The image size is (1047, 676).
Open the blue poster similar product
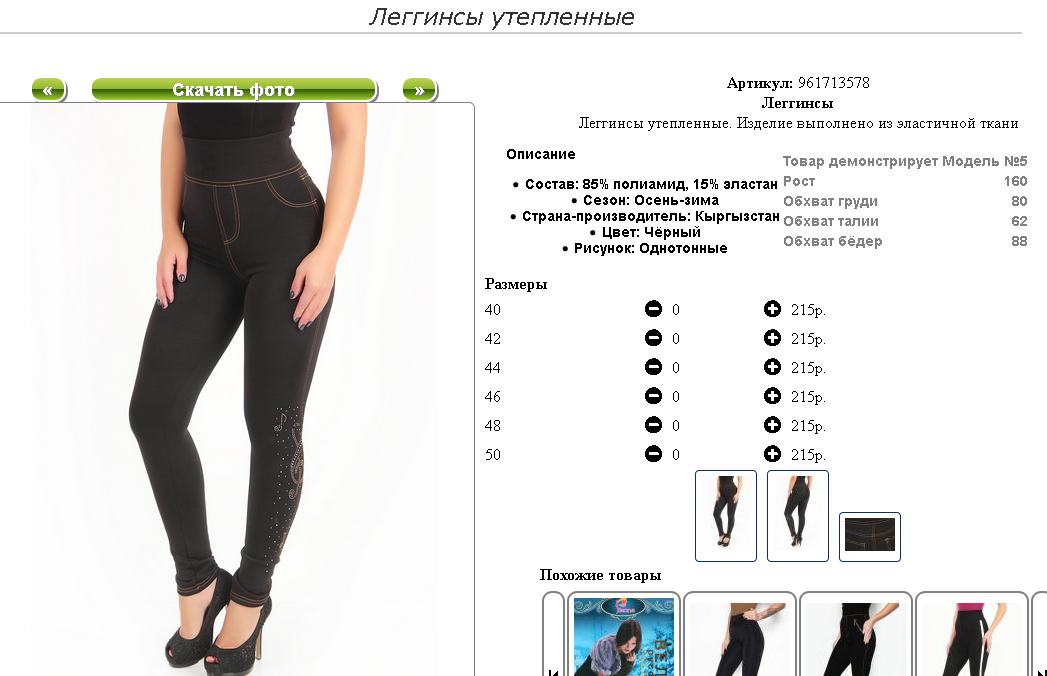click(x=624, y=636)
